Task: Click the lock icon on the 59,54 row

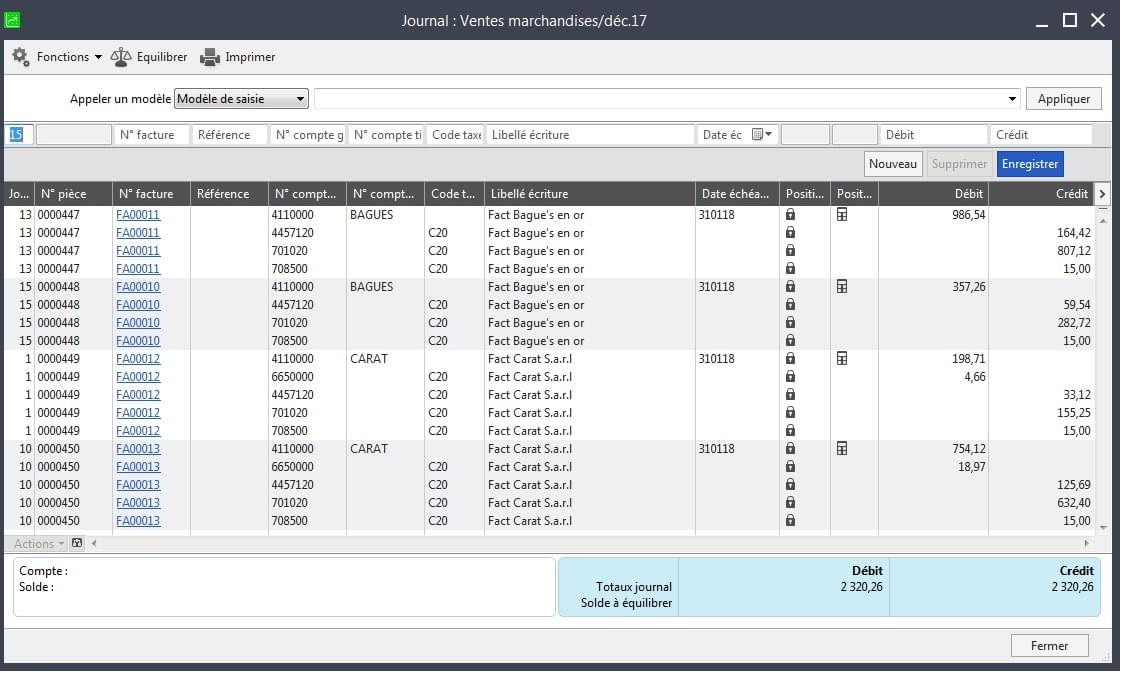Action: point(790,304)
